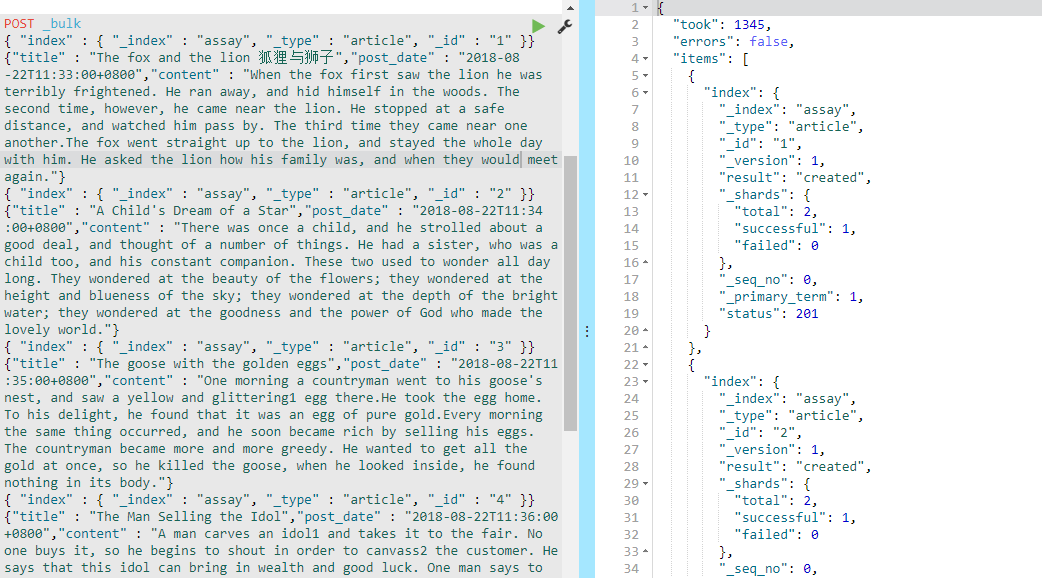The image size is (1042, 578).
Task: Open the wrench options menu
Action: [564, 27]
